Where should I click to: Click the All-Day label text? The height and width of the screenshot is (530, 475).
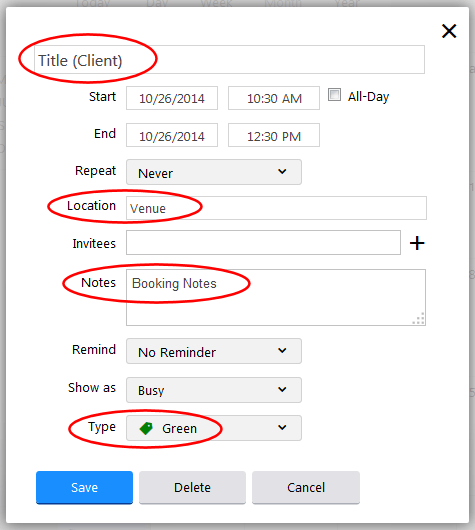tap(369, 97)
